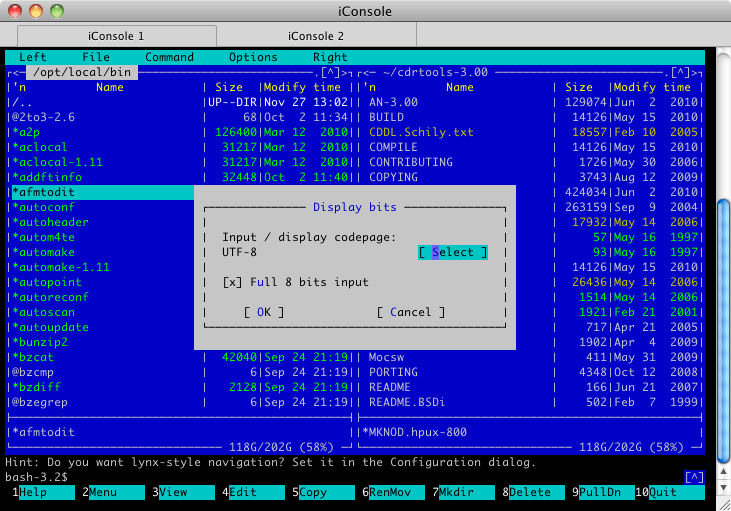Select the @bzegrep link entry
The image size is (731, 511).
pyautogui.click(x=179, y=402)
